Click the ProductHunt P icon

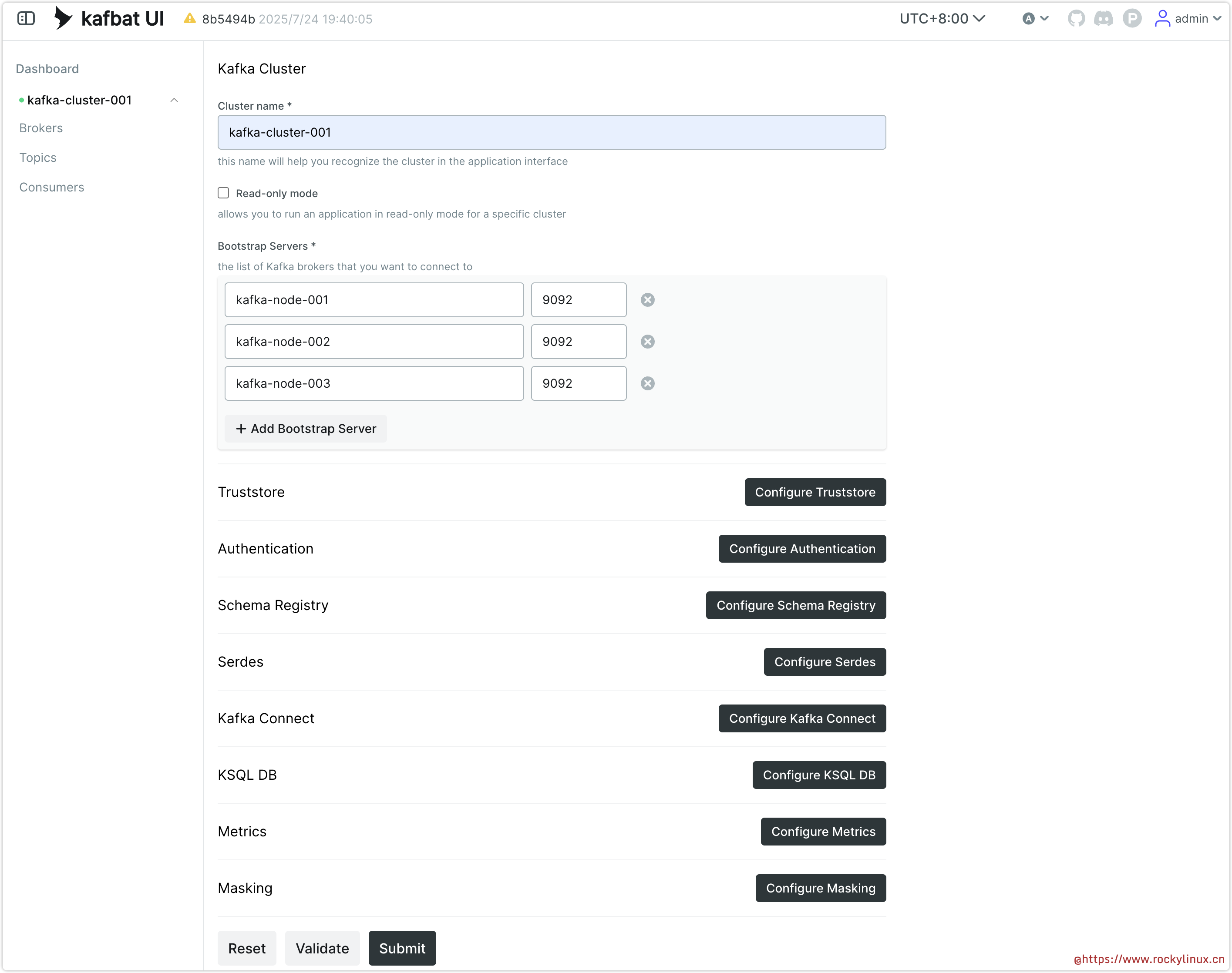pos(1132,19)
